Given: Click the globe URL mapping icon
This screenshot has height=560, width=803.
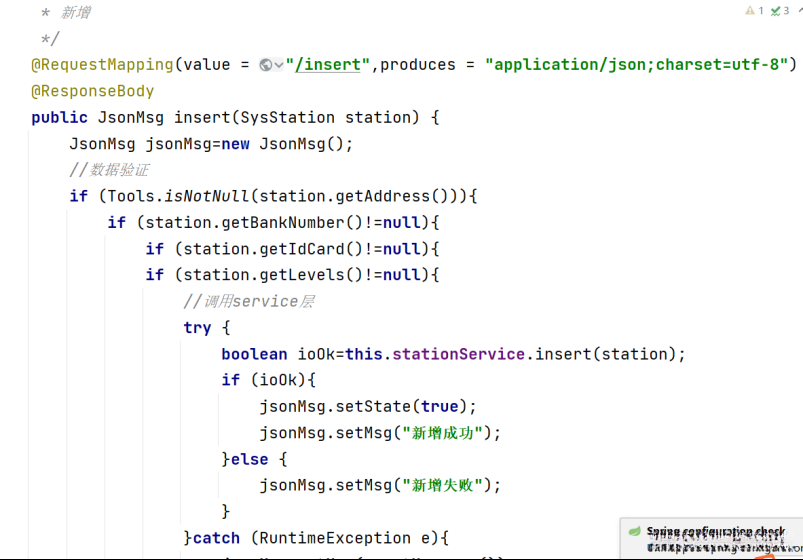Looking at the screenshot, I should pyautogui.click(x=266, y=65).
